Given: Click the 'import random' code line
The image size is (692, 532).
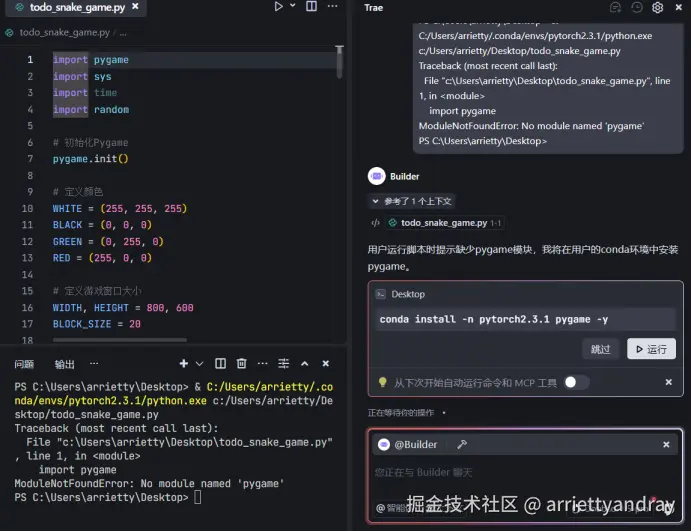Looking at the screenshot, I should coord(91,109).
